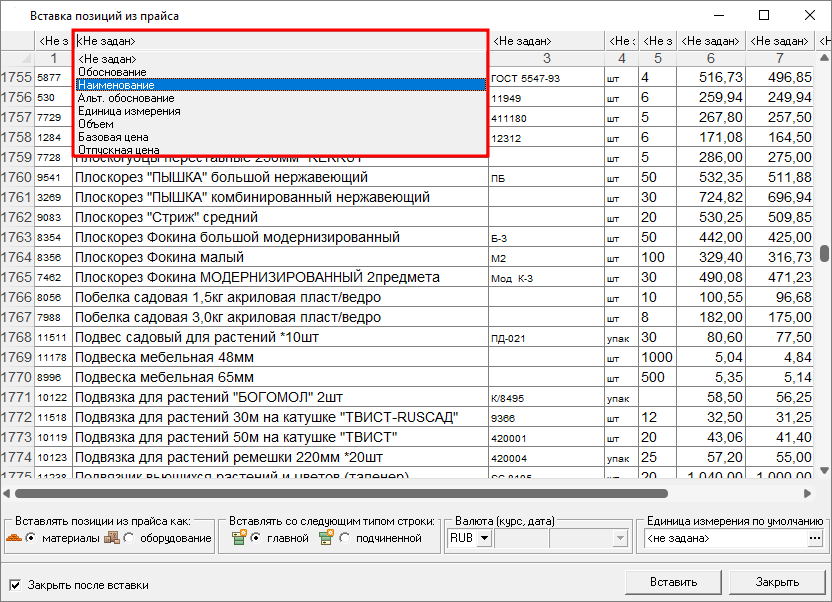Viewport: 832px width, 602px height.
Task: Click the horizontal scrollbar thumb
Action: coord(340,493)
